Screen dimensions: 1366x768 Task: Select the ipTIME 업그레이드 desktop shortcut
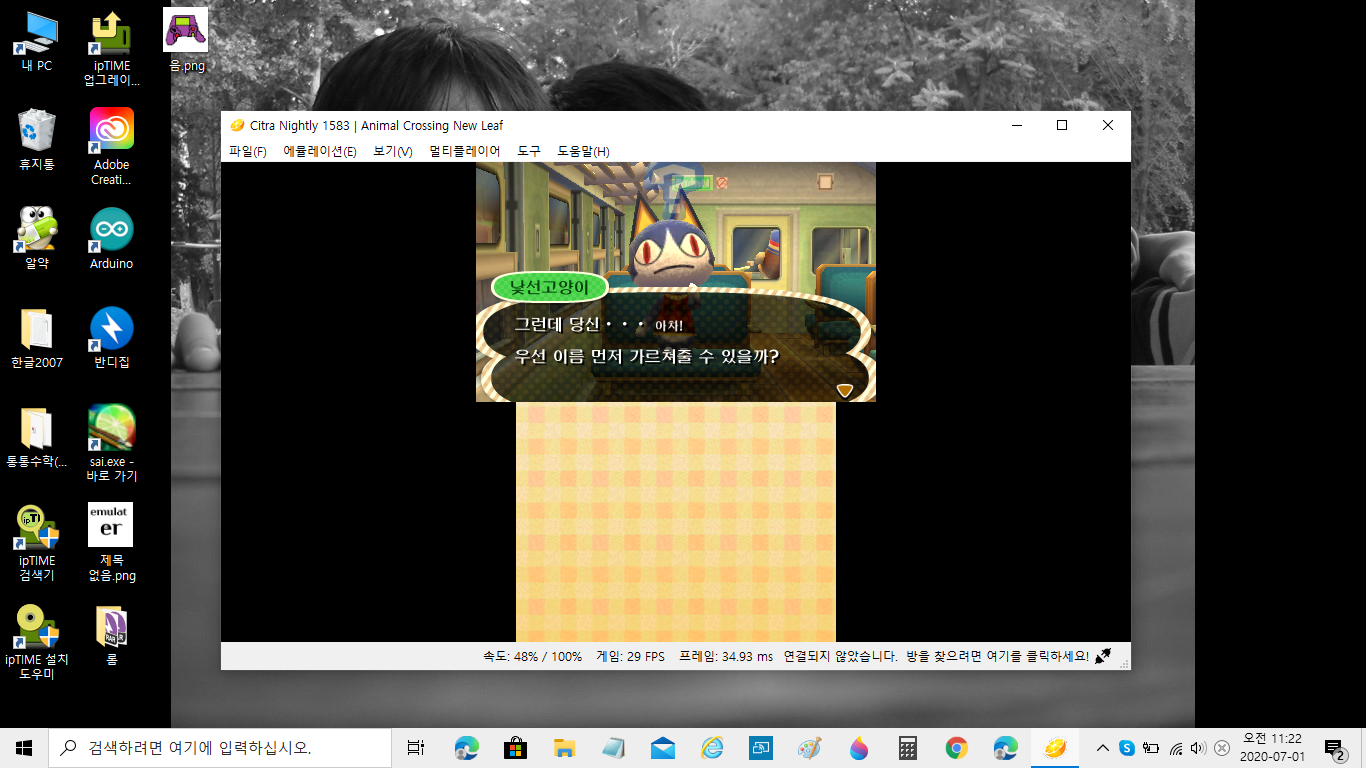tap(111, 49)
